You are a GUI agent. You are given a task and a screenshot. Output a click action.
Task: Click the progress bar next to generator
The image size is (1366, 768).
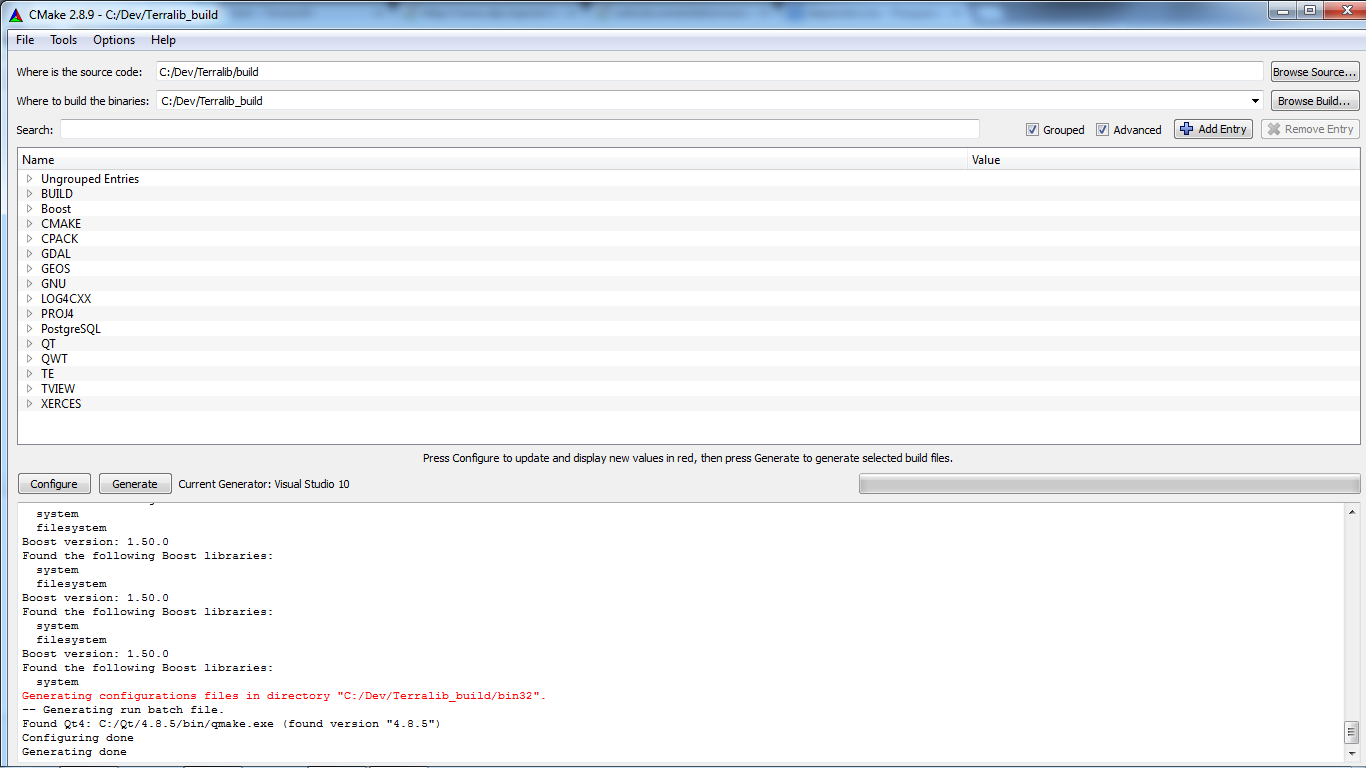tap(1109, 484)
